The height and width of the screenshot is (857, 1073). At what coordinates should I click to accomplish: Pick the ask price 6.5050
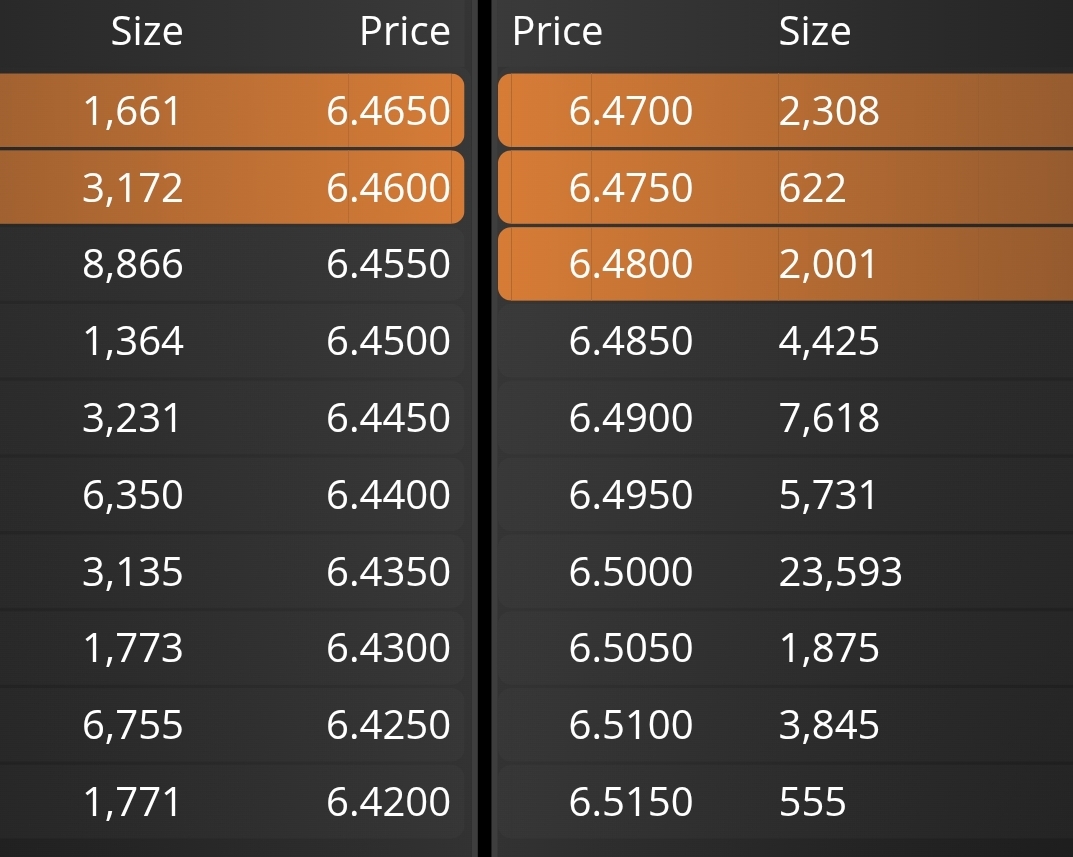pos(630,648)
